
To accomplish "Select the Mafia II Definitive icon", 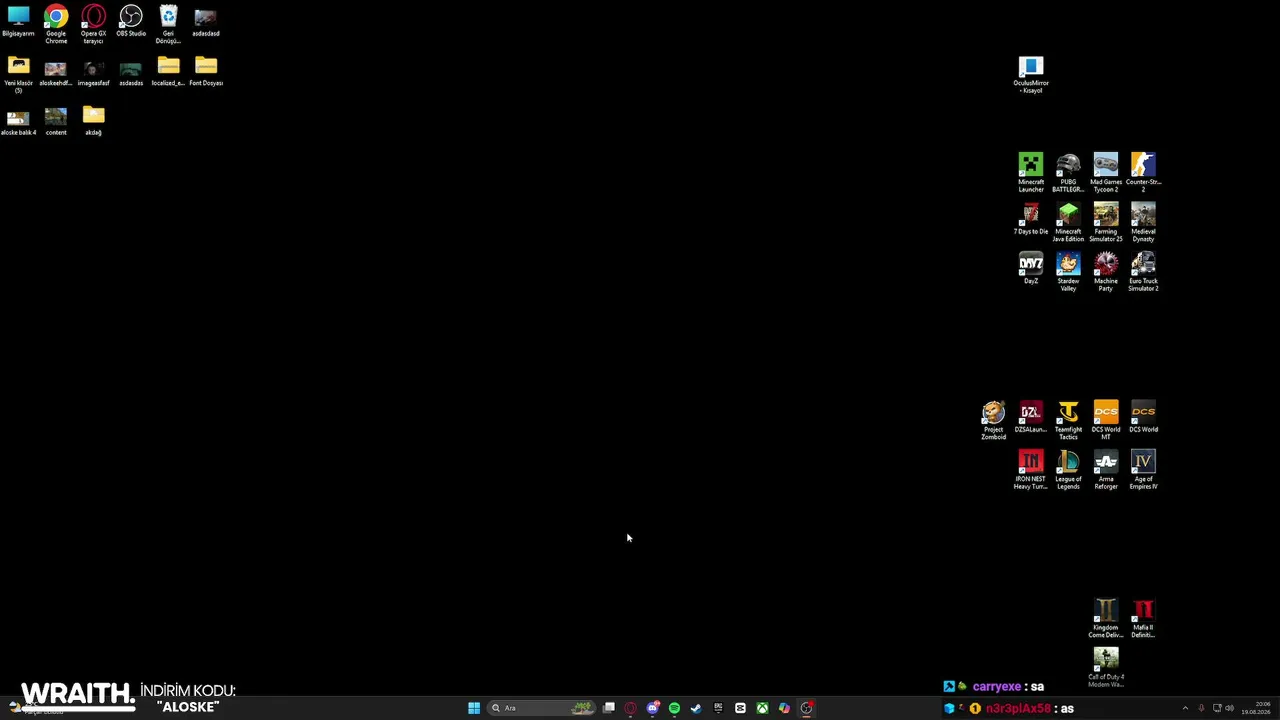I will point(1143,618).
